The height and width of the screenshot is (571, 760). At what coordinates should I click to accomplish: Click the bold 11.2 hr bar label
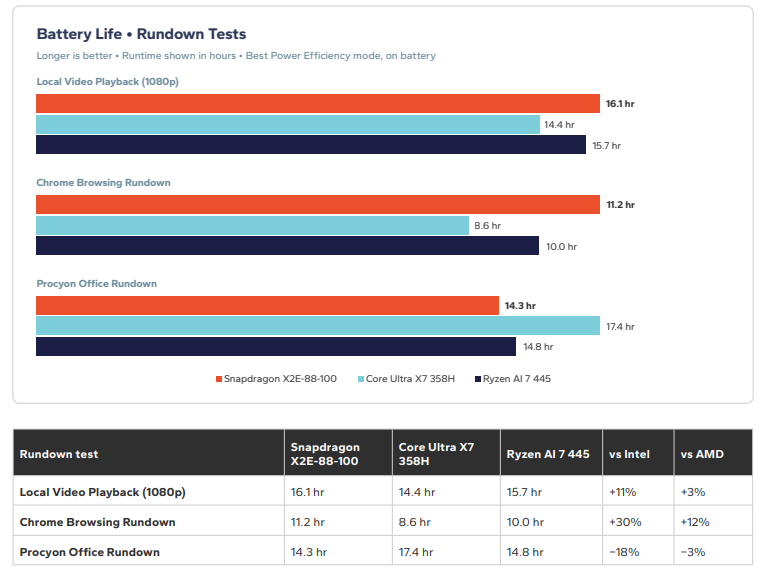click(620, 205)
